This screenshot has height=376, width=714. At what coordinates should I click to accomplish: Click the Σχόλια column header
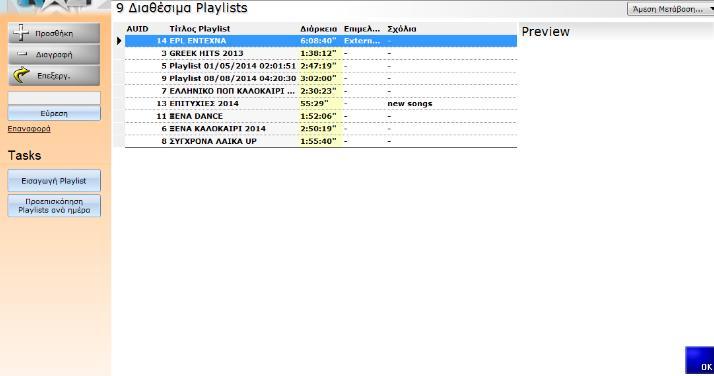402,29
